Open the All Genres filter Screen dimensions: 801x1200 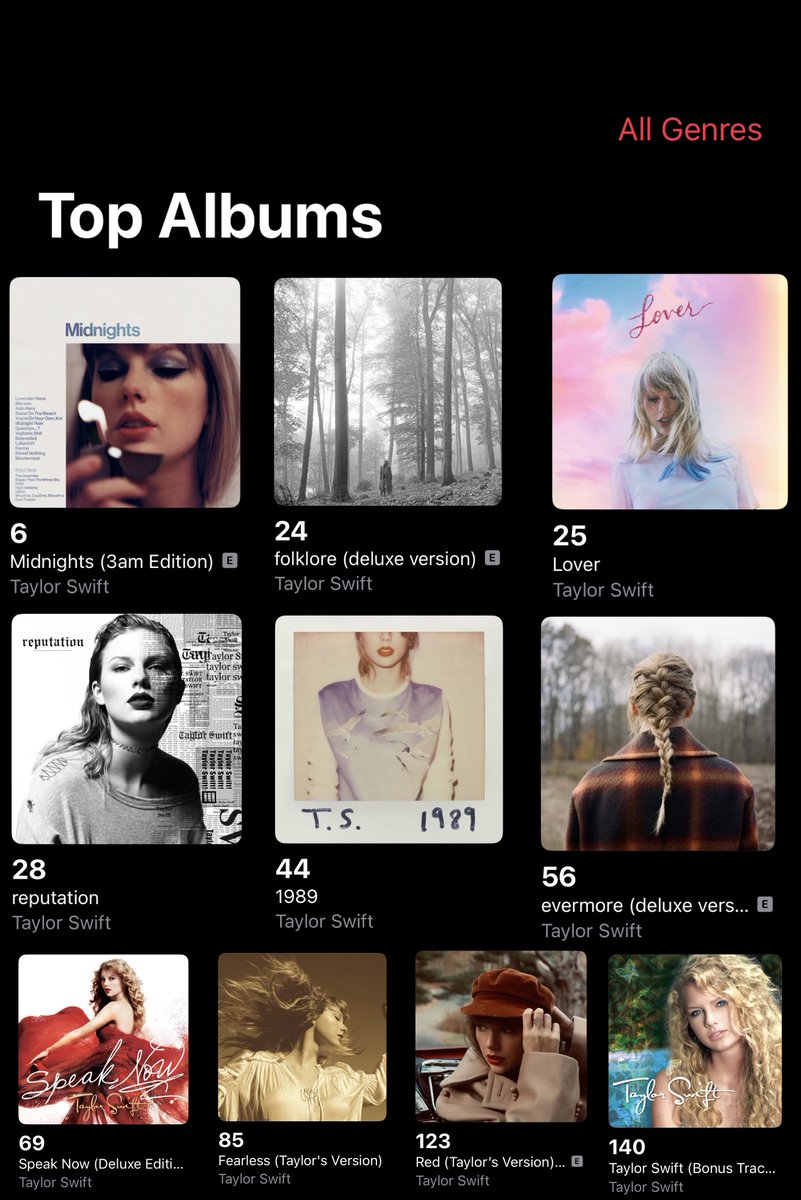(x=690, y=130)
